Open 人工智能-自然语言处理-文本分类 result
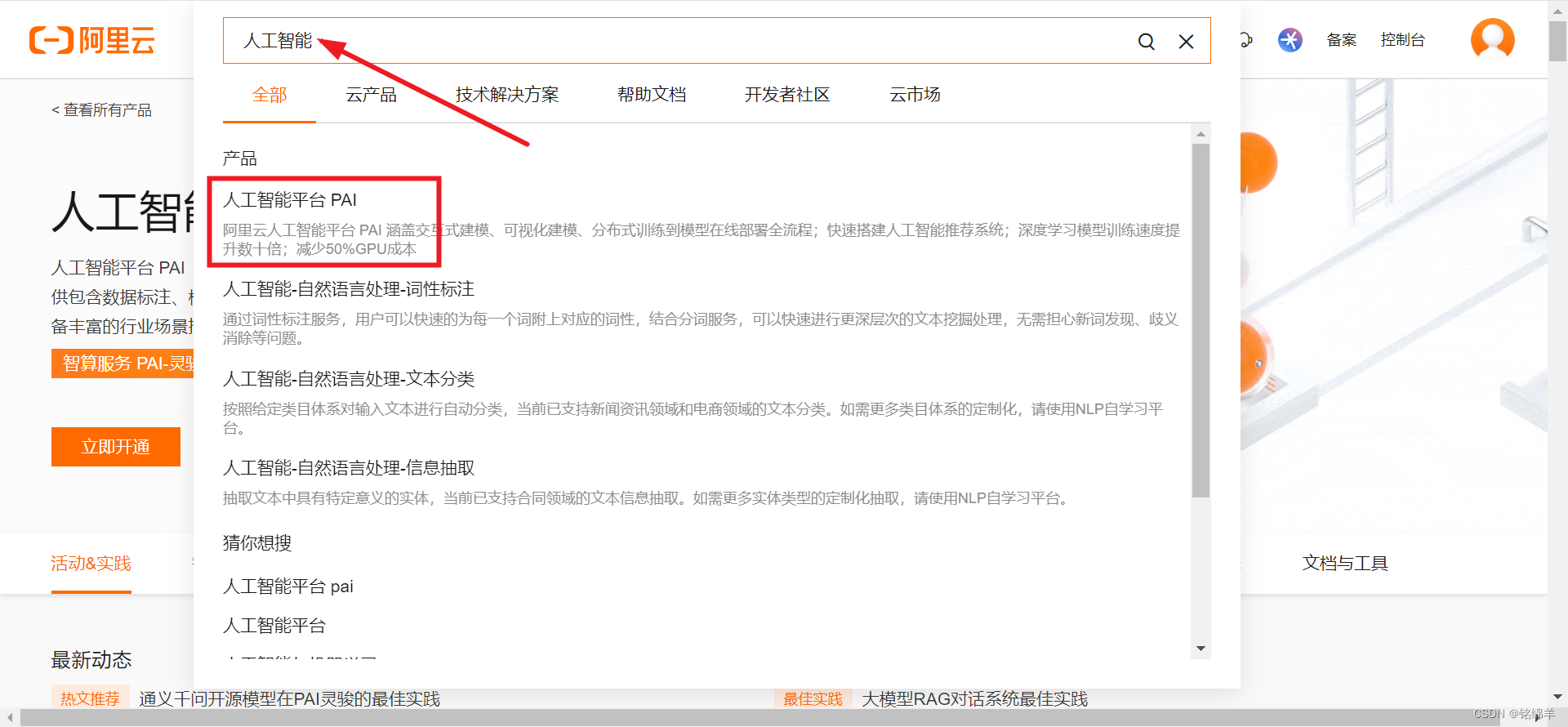Screen dimensions: 1568x727 point(349,379)
